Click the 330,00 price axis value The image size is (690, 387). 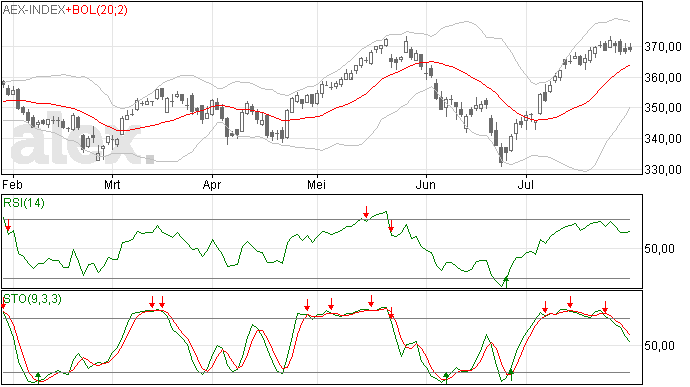coord(663,169)
